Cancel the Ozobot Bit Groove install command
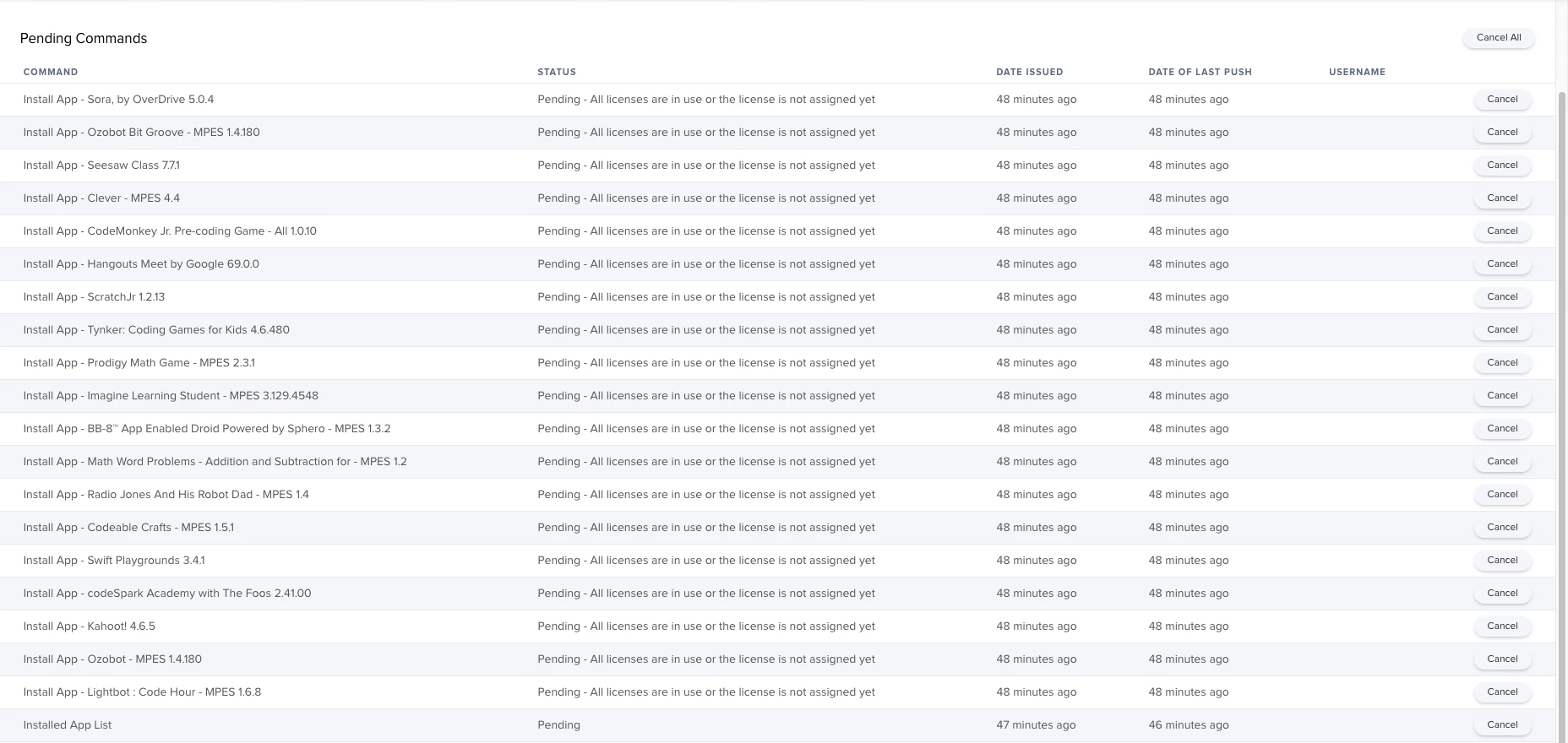This screenshot has width=1568, height=743. (1502, 133)
